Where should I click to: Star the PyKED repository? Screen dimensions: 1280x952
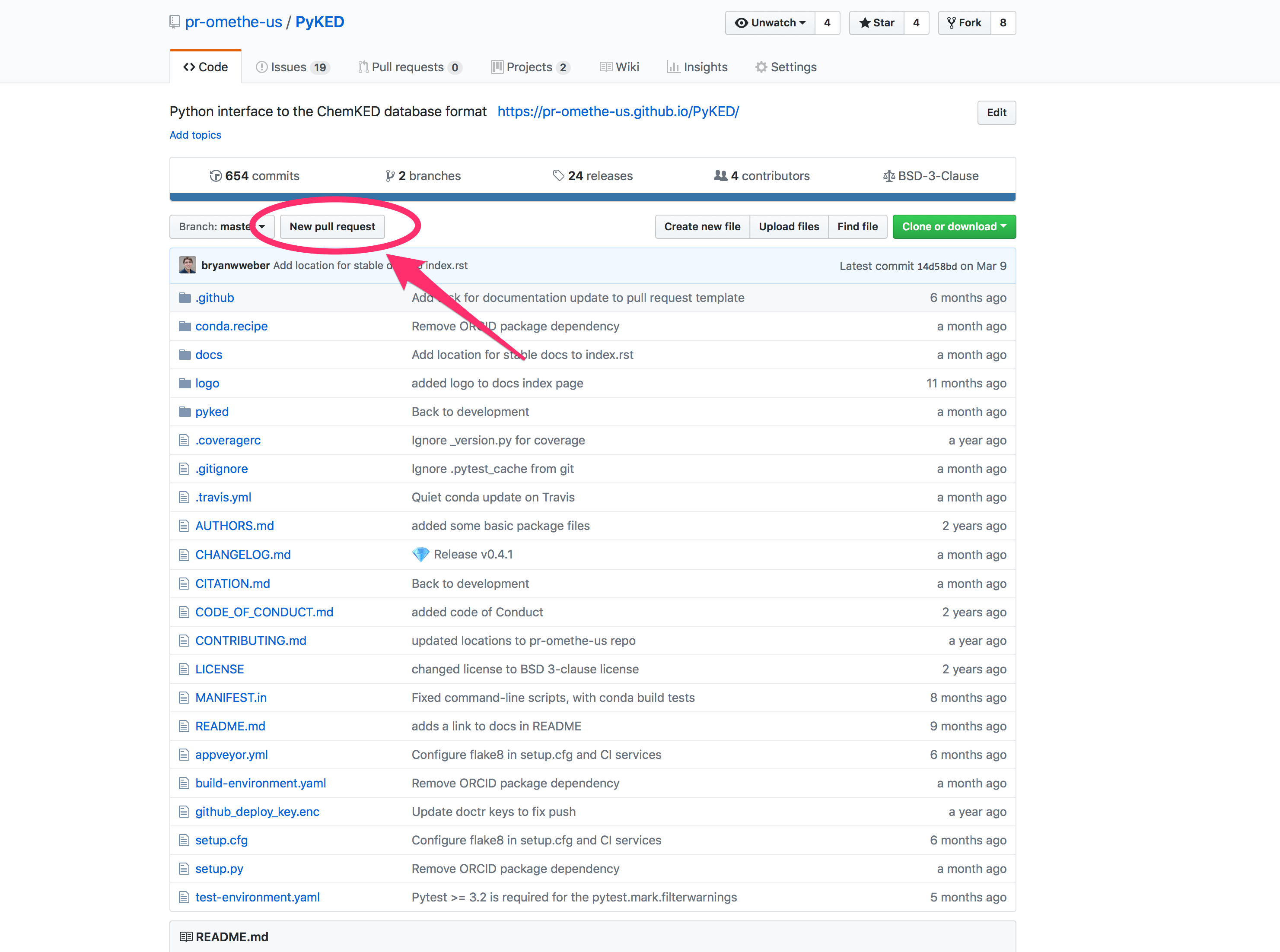[x=876, y=22]
